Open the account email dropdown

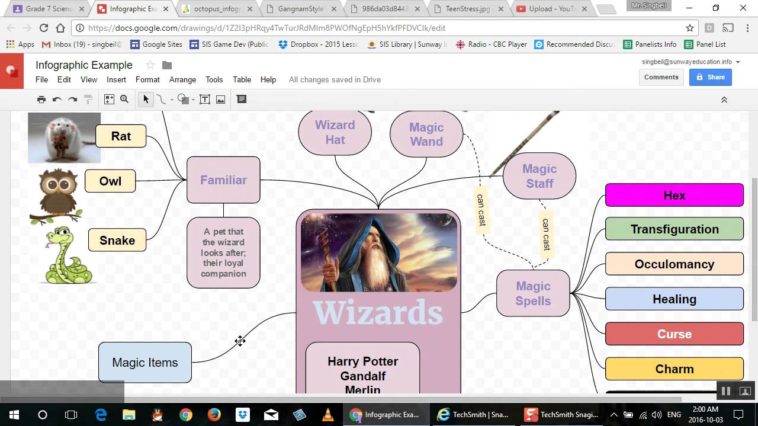[693, 61]
